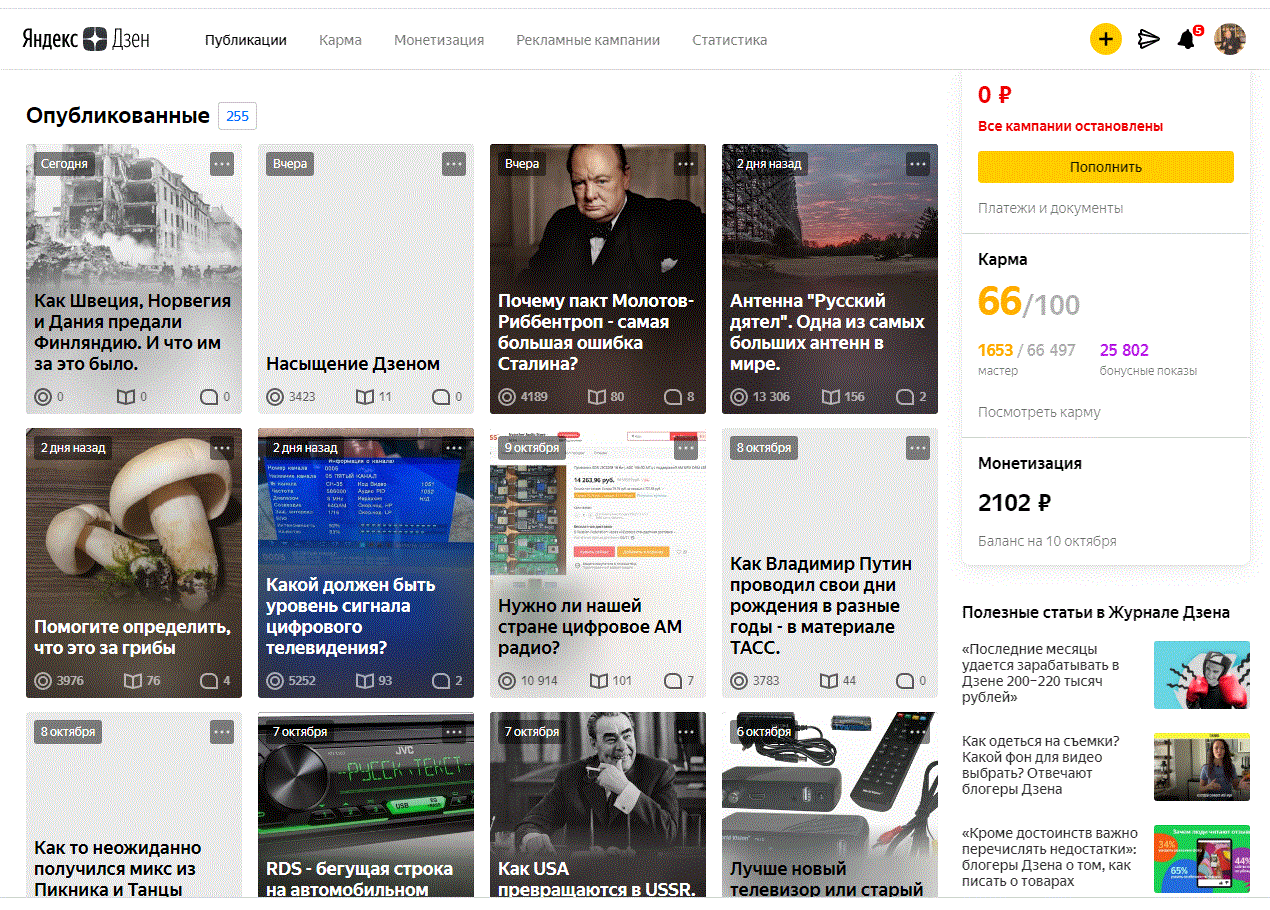Click views icon on Владимир Путин card
1270x910 pixels.
coord(739,681)
